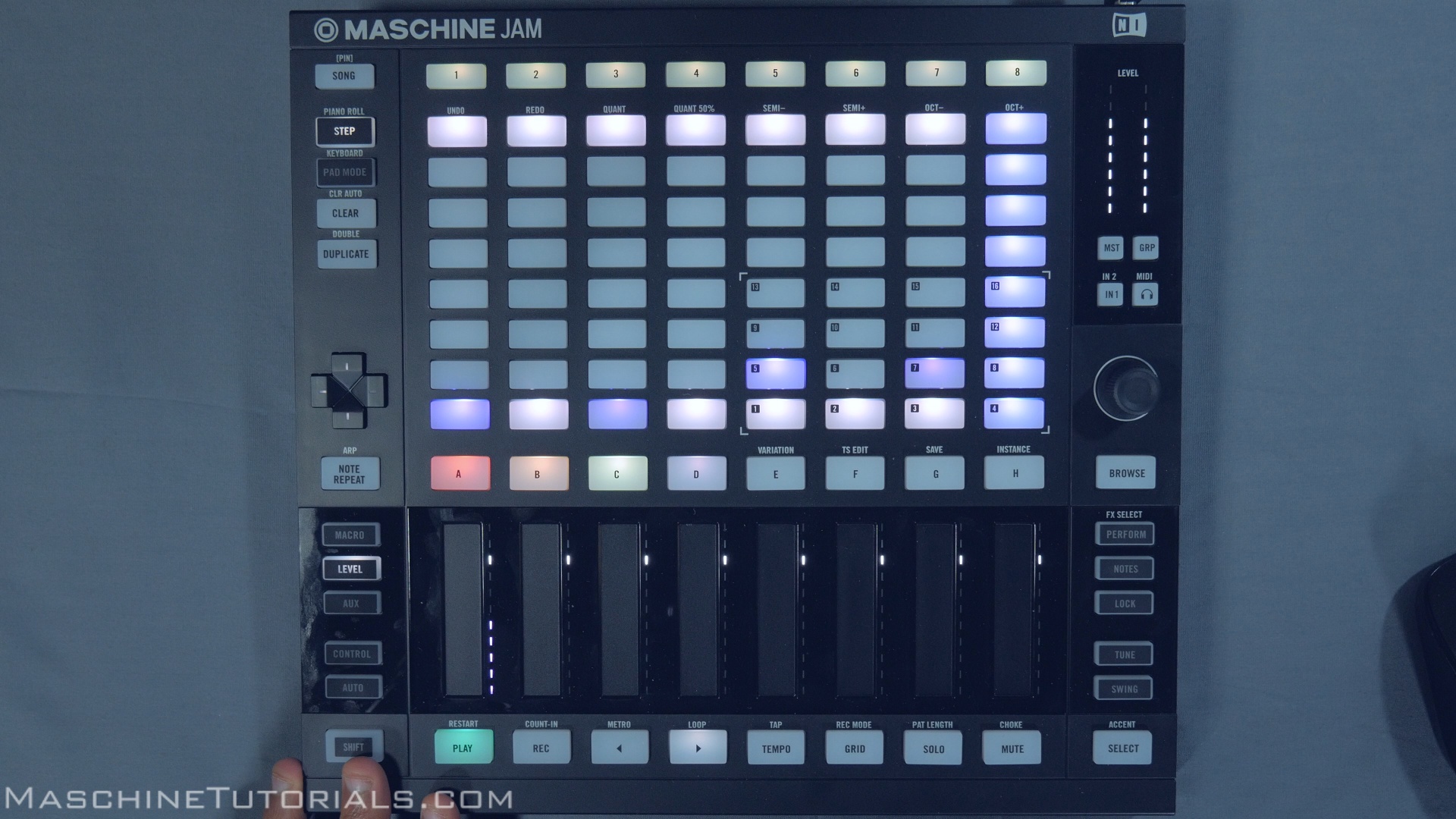
Task: Select group C button
Action: pyautogui.click(x=618, y=473)
